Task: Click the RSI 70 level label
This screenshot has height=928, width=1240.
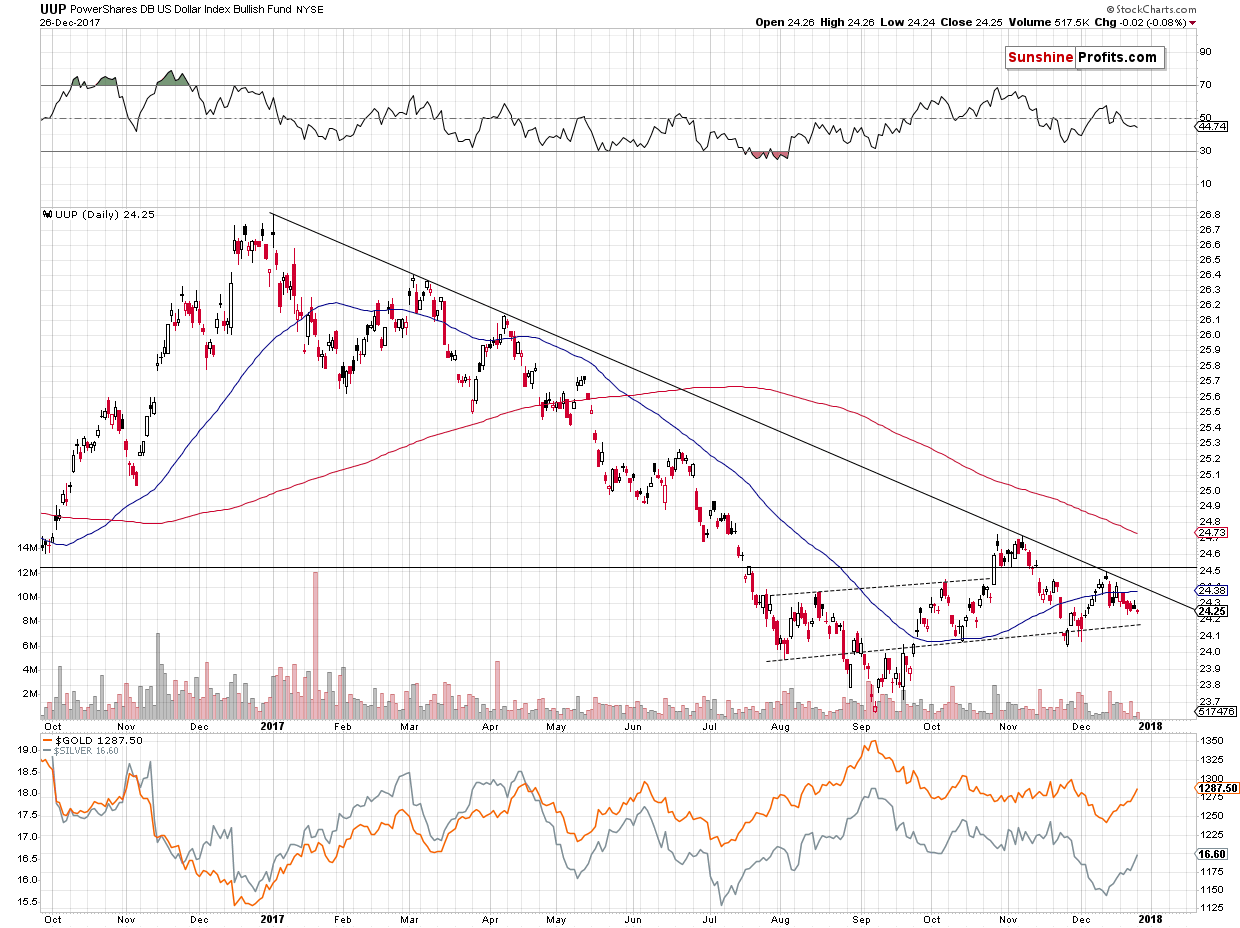Action: click(x=1205, y=85)
